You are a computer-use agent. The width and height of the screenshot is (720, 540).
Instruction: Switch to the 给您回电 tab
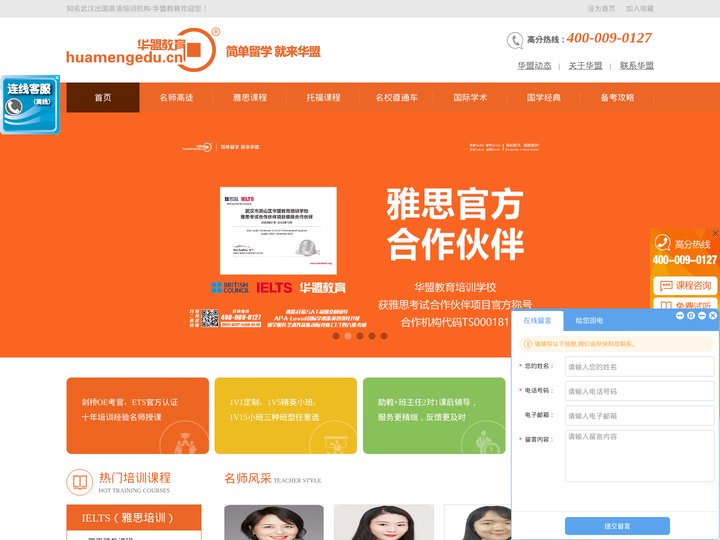click(589, 321)
